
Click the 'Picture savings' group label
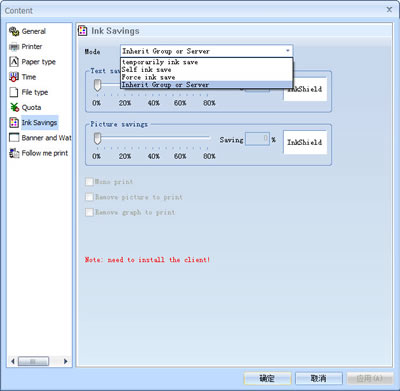point(119,124)
